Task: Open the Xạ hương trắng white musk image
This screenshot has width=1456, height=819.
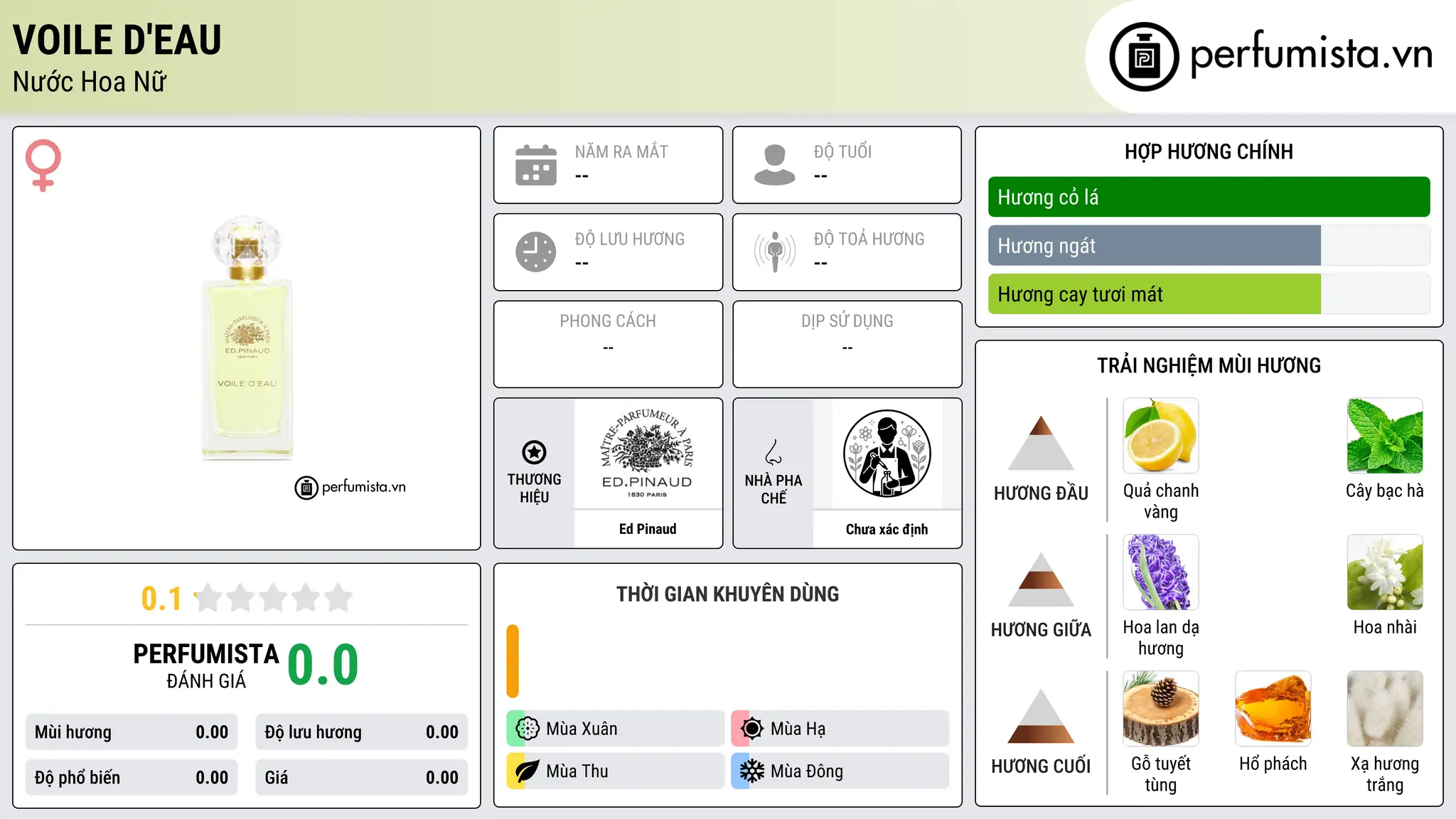Action: pos(1385,709)
